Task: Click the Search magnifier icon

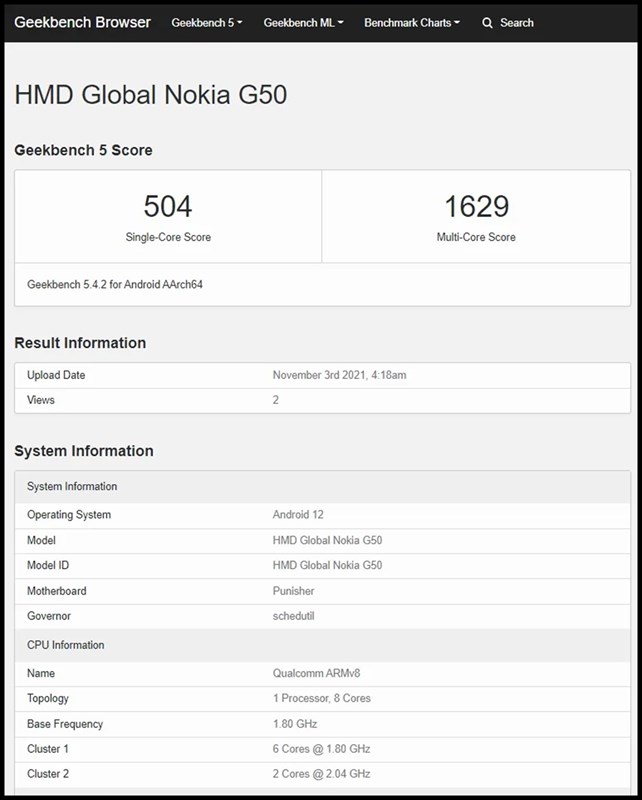Action: tap(487, 22)
